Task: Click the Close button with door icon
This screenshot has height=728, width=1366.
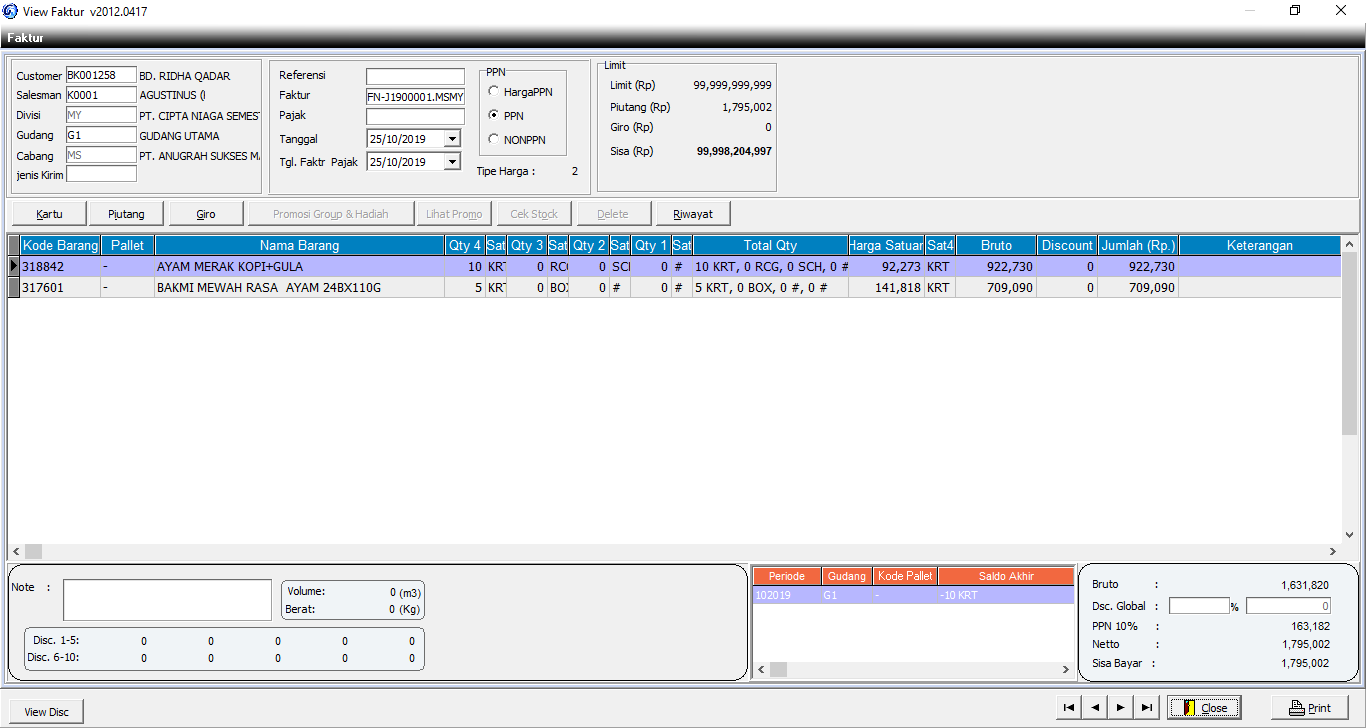Action: pyautogui.click(x=1204, y=708)
